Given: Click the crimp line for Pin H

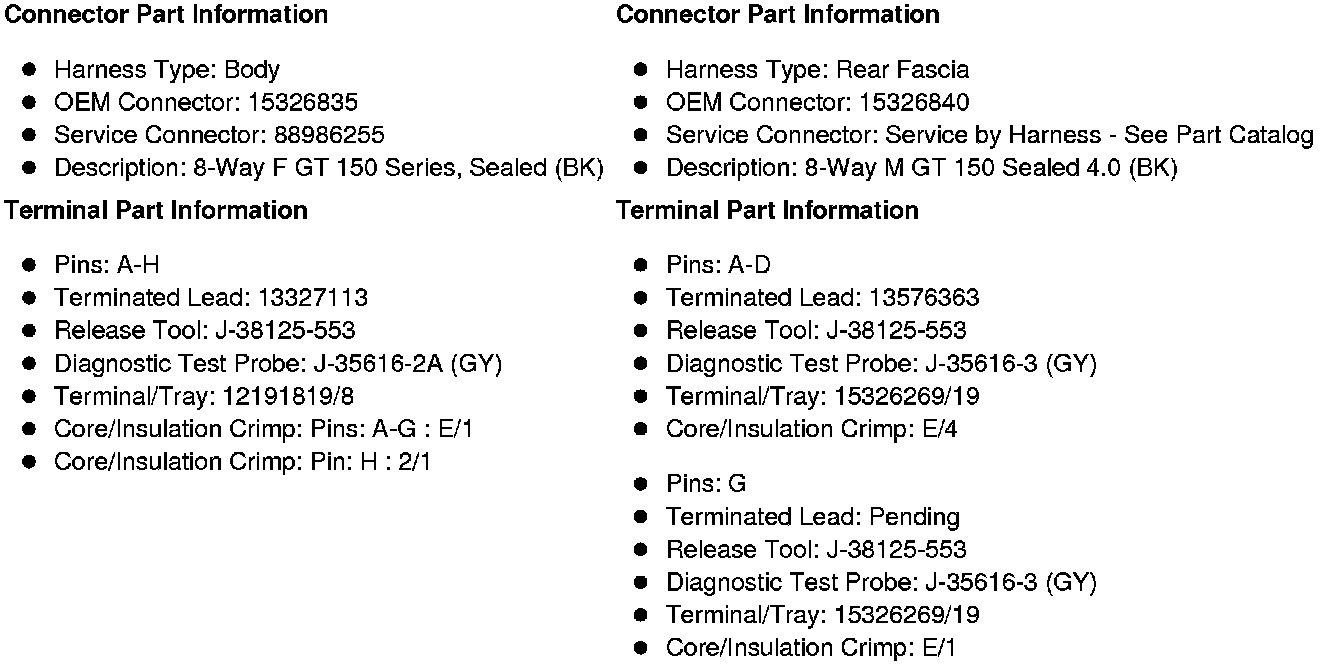Looking at the screenshot, I should pos(242,462).
